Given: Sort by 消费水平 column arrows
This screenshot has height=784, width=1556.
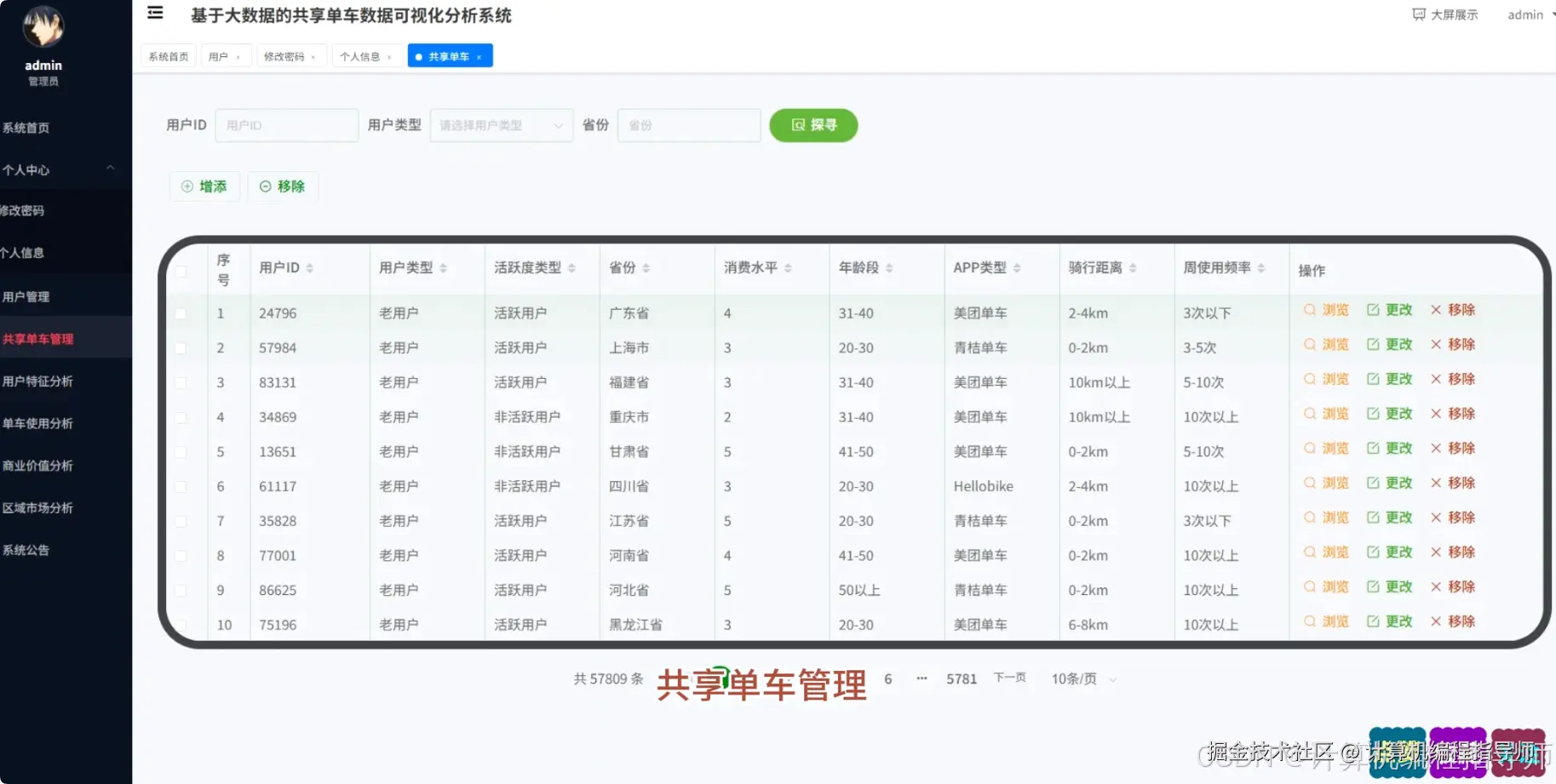Looking at the screenshot, I should pos(788,268).
